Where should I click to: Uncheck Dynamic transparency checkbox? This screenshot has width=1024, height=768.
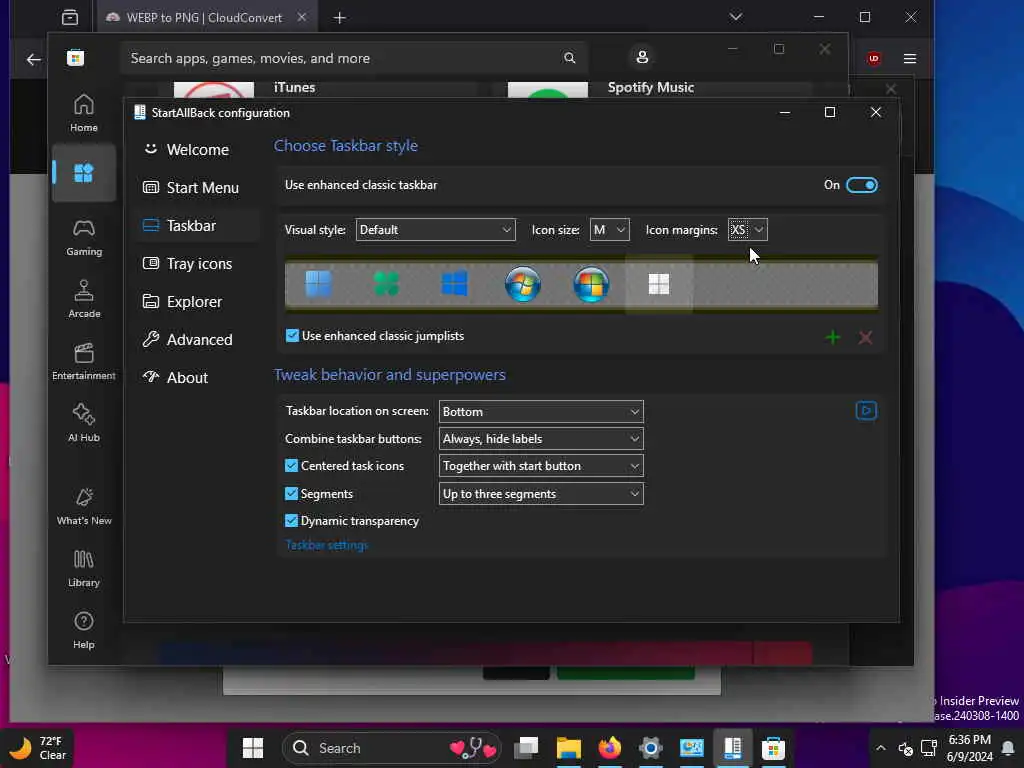tap(291, 520)
